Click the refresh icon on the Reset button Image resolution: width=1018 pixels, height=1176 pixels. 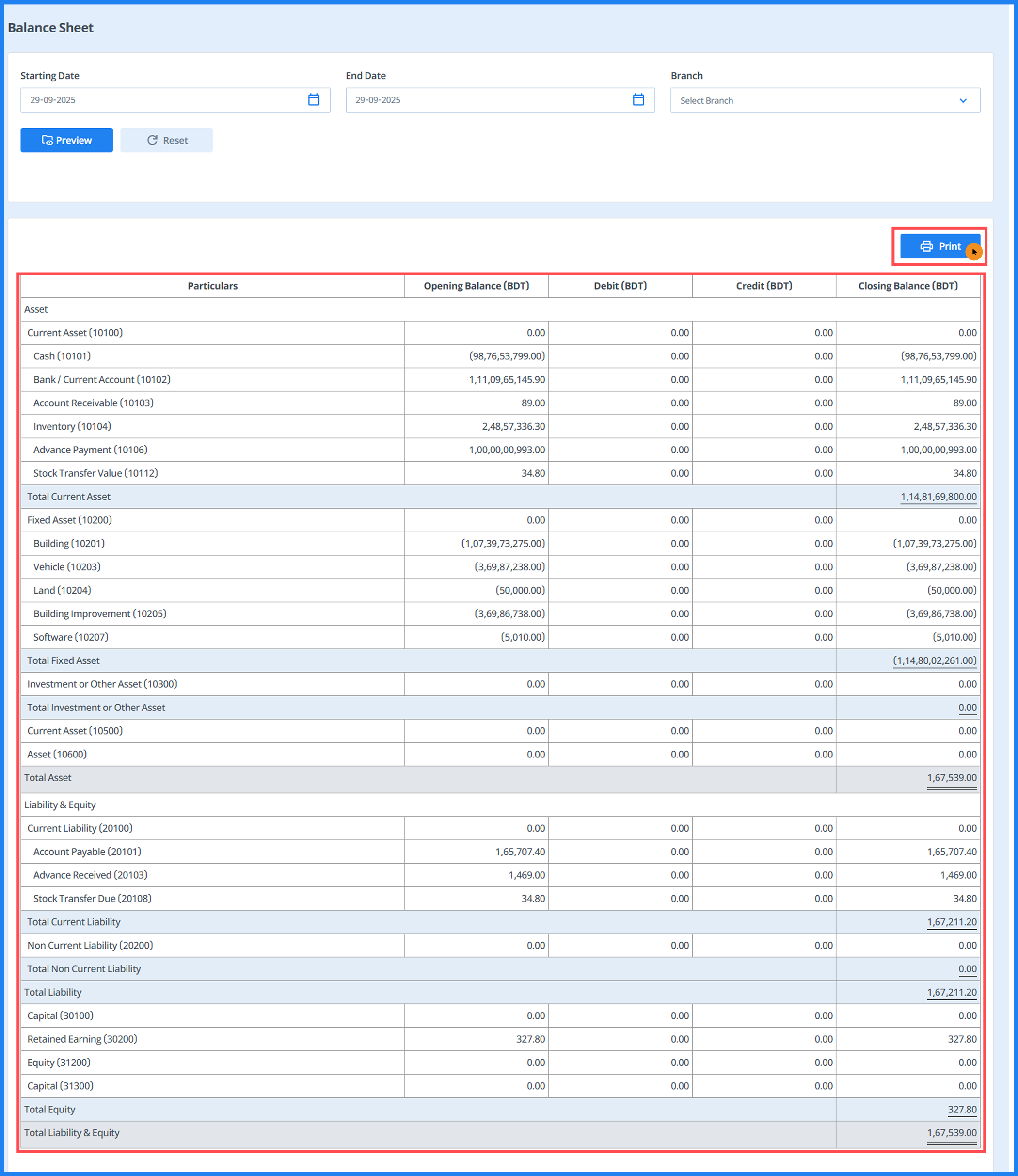pyautogui.click(x=152, y=140)
